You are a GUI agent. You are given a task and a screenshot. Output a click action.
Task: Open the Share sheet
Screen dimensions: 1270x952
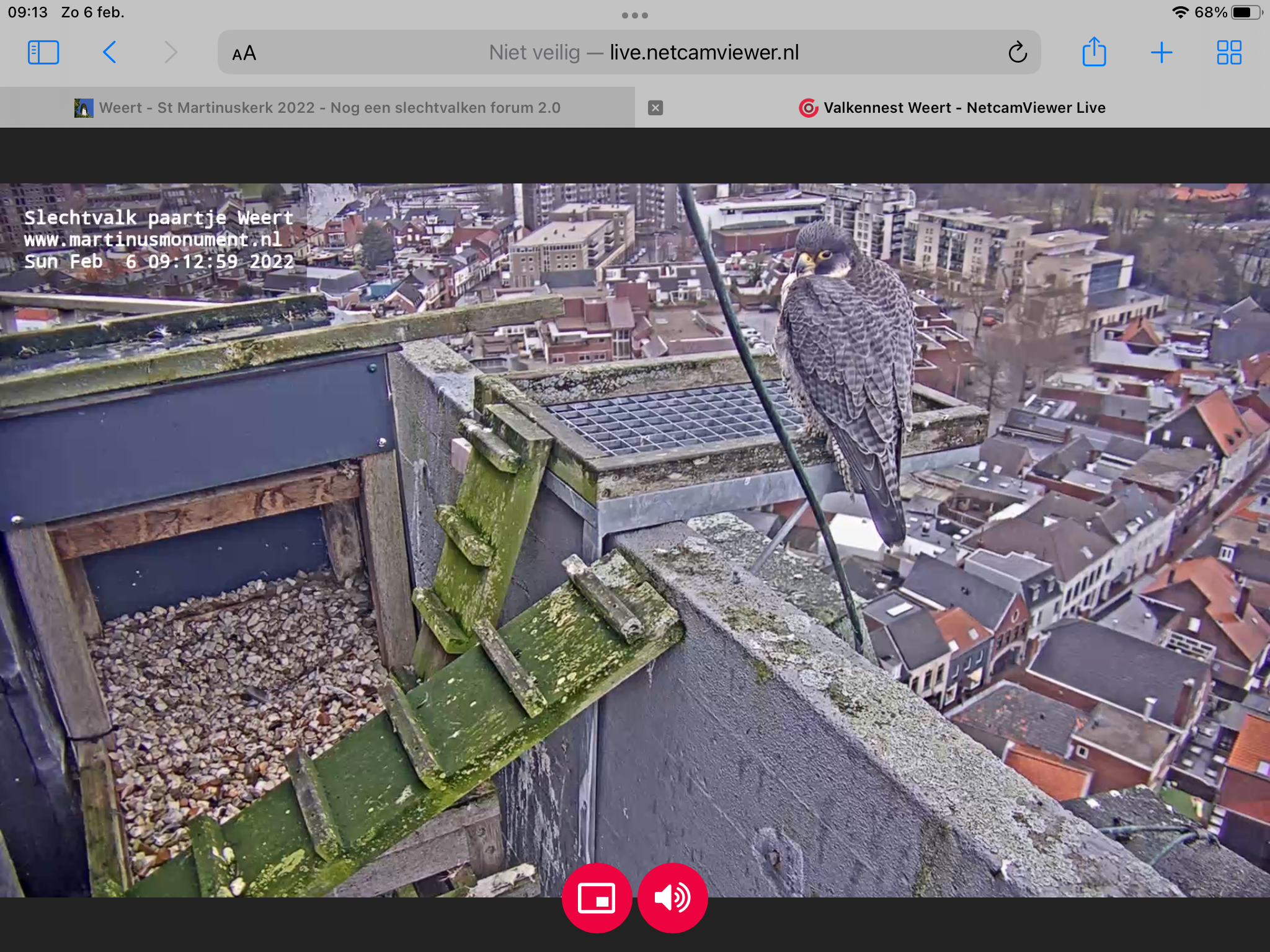(1094, 51)
